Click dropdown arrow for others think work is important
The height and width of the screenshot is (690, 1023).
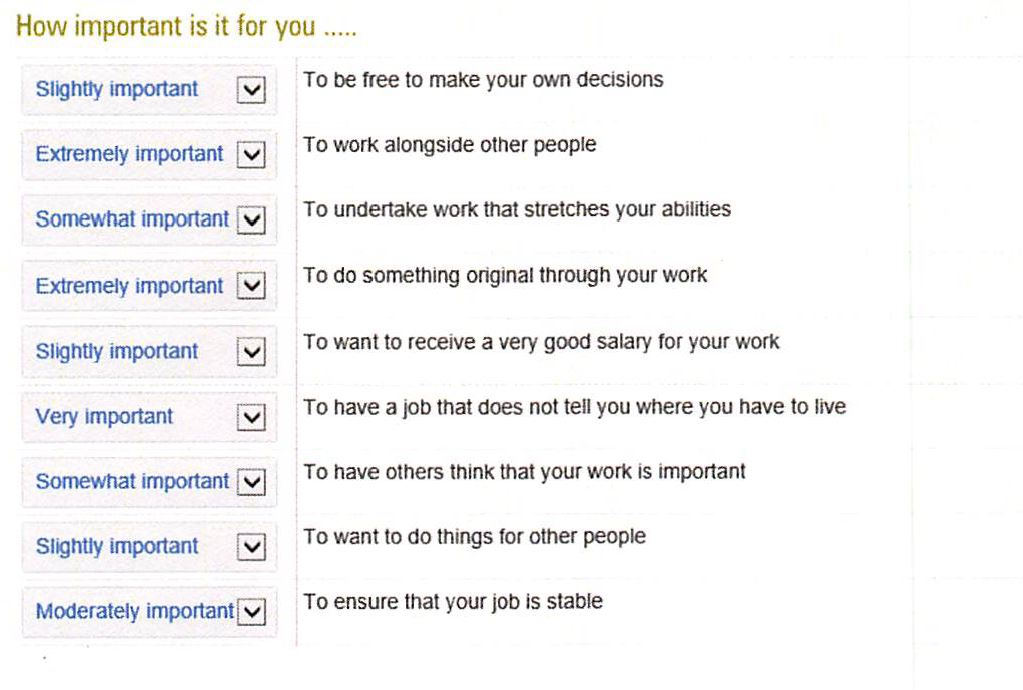coord(254,482)
